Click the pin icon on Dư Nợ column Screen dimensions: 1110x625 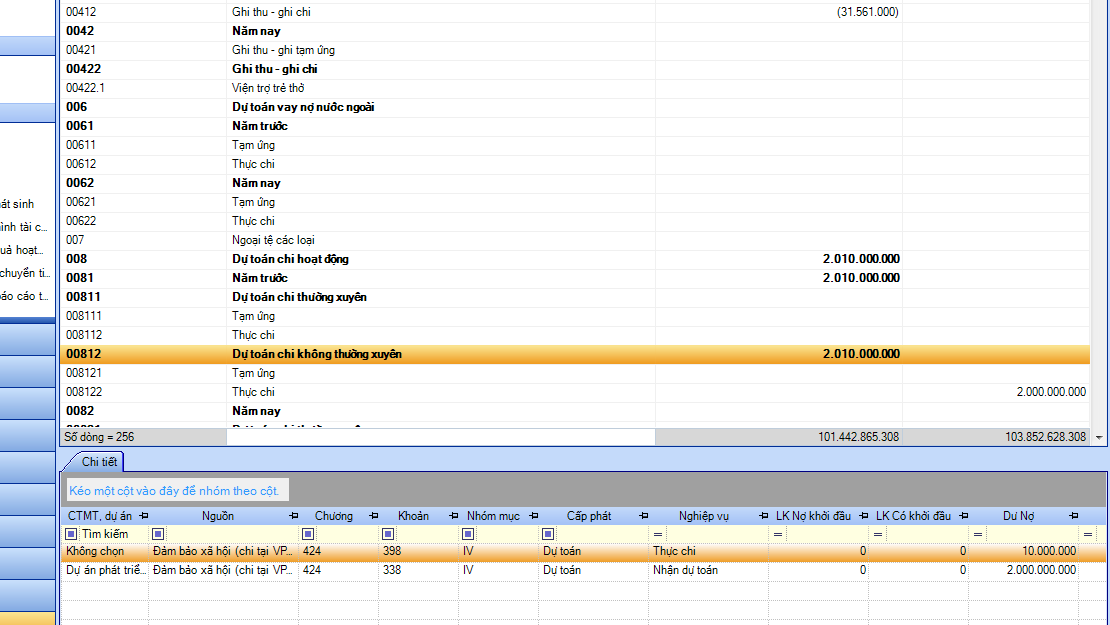1073,516
